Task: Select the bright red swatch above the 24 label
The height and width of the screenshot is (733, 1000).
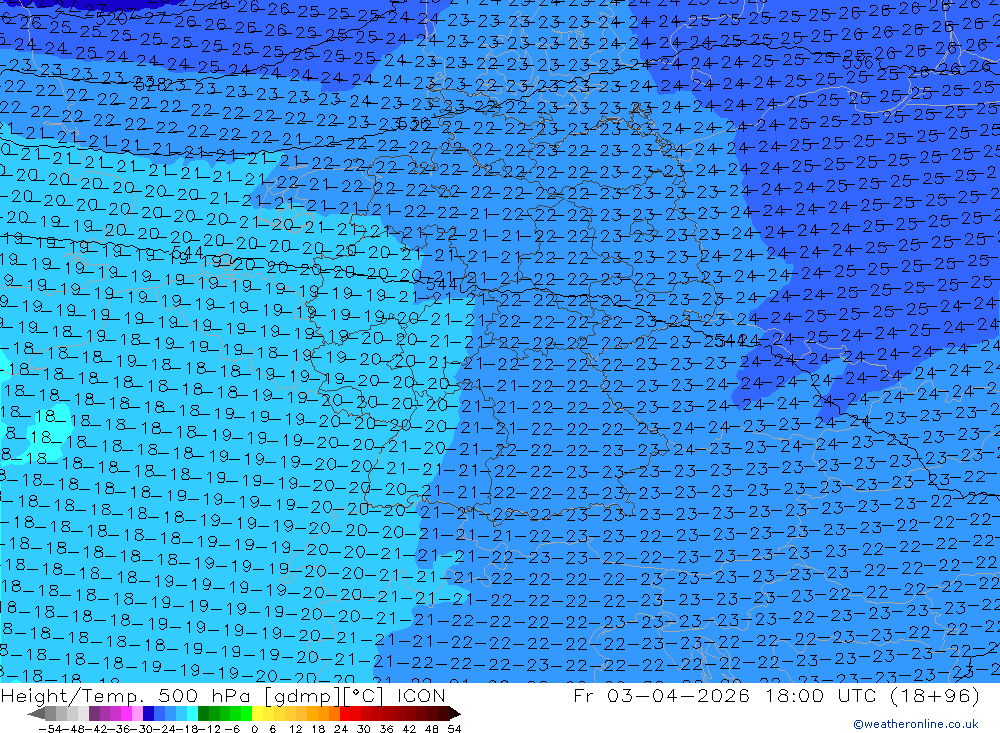Action: (345, 713)
